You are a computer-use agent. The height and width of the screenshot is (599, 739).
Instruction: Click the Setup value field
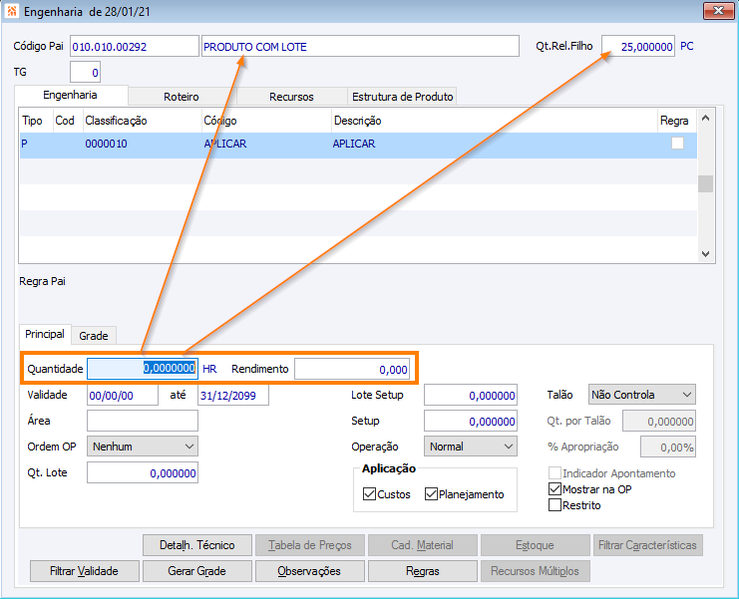[470, 421]
